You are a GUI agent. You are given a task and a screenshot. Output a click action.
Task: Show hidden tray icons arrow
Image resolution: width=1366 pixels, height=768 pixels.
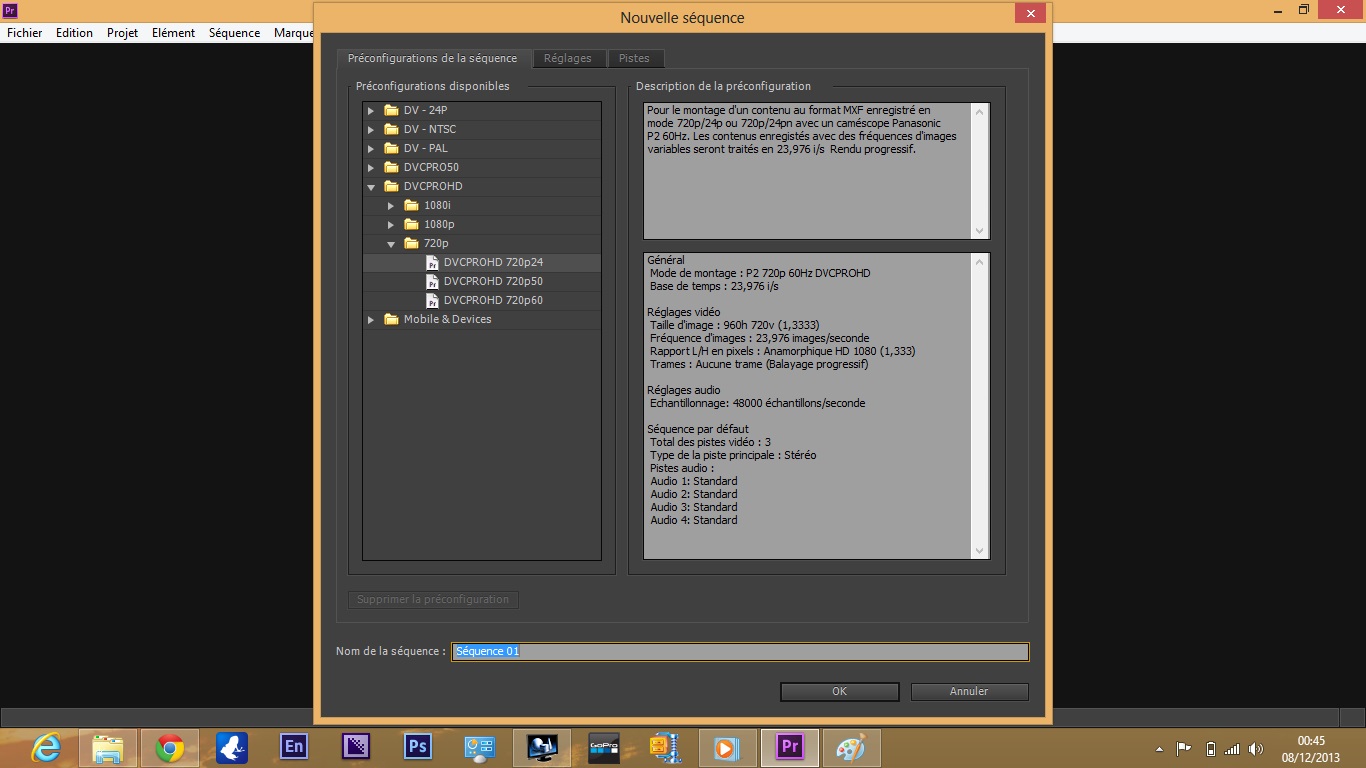pos(1160,749)
